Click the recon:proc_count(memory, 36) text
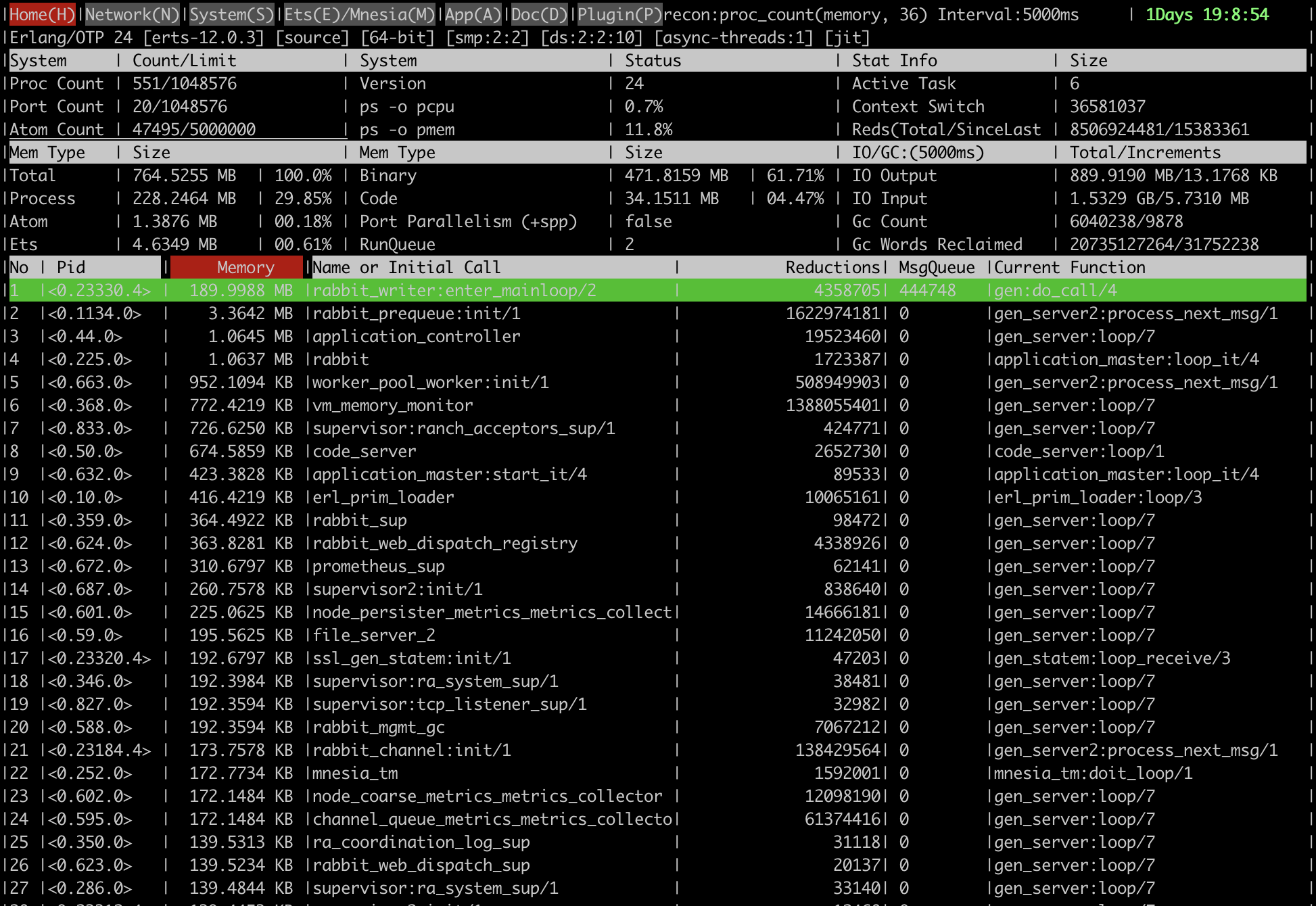Viewport: 1316px width, 906px height. [x=795, y=14]
